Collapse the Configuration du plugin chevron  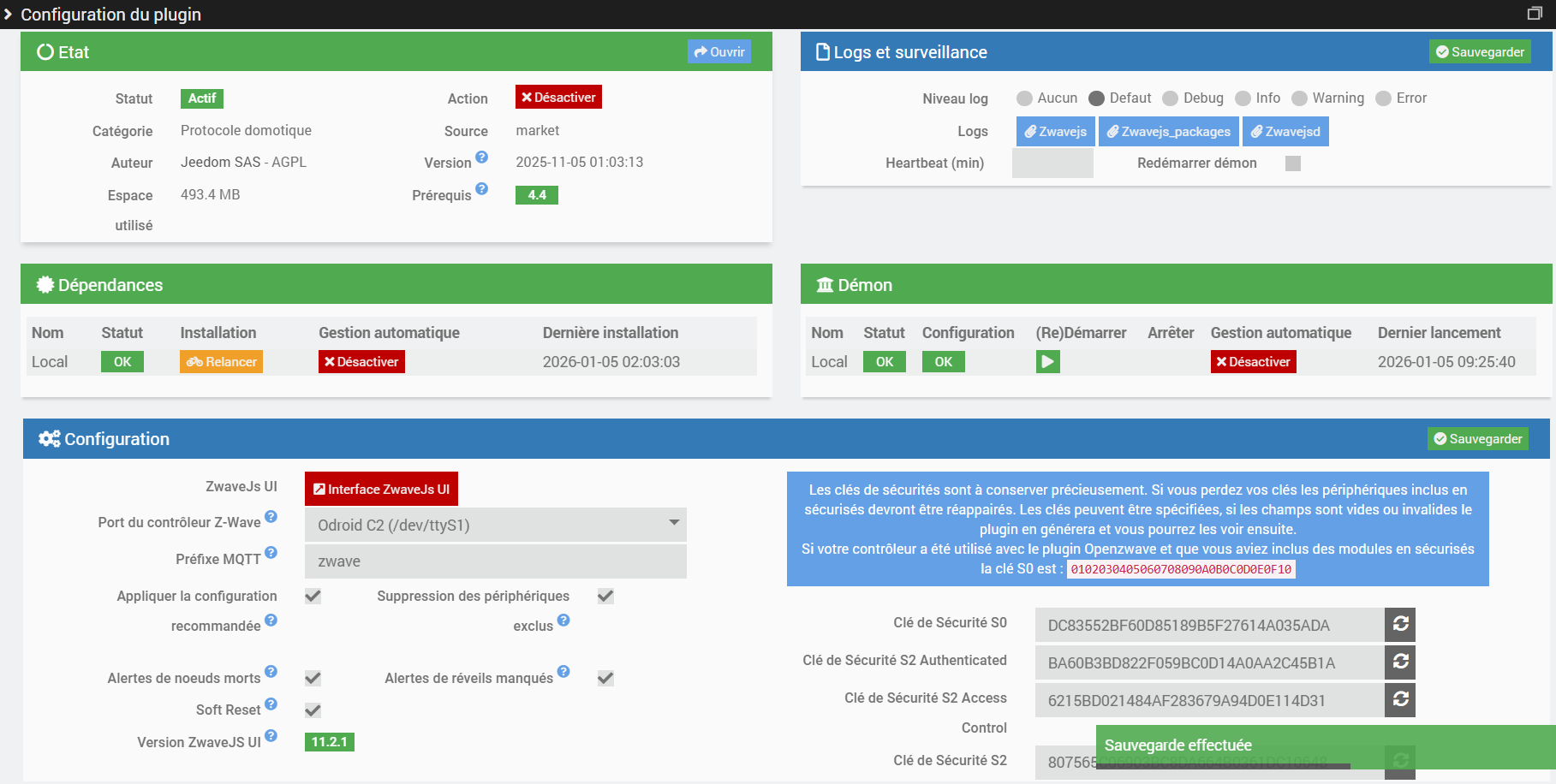pyautogui.click(x=8, y=14)
